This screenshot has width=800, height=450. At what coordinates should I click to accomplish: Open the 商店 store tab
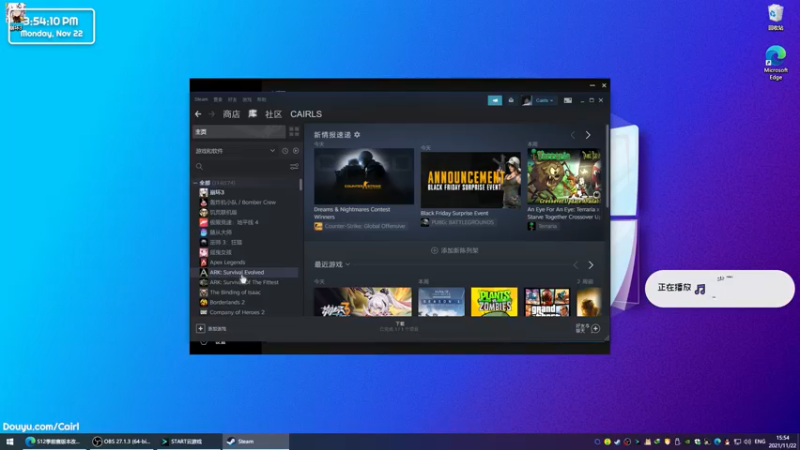coord(231,114)
